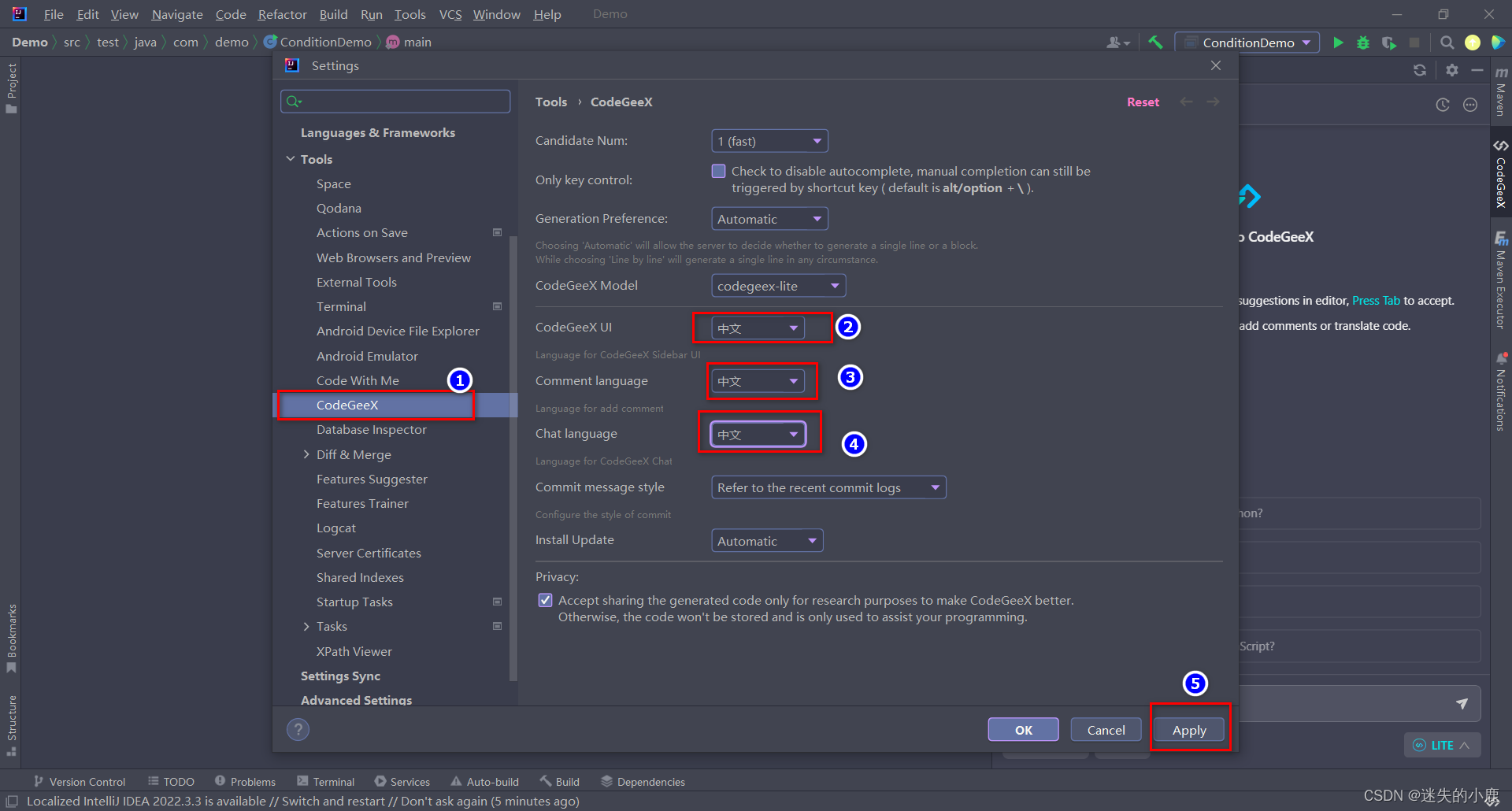Open the Bookmarks tool window on the left
Viewport: 1512px width, 811px height.
pyautogui.click(x=11, y=638)
